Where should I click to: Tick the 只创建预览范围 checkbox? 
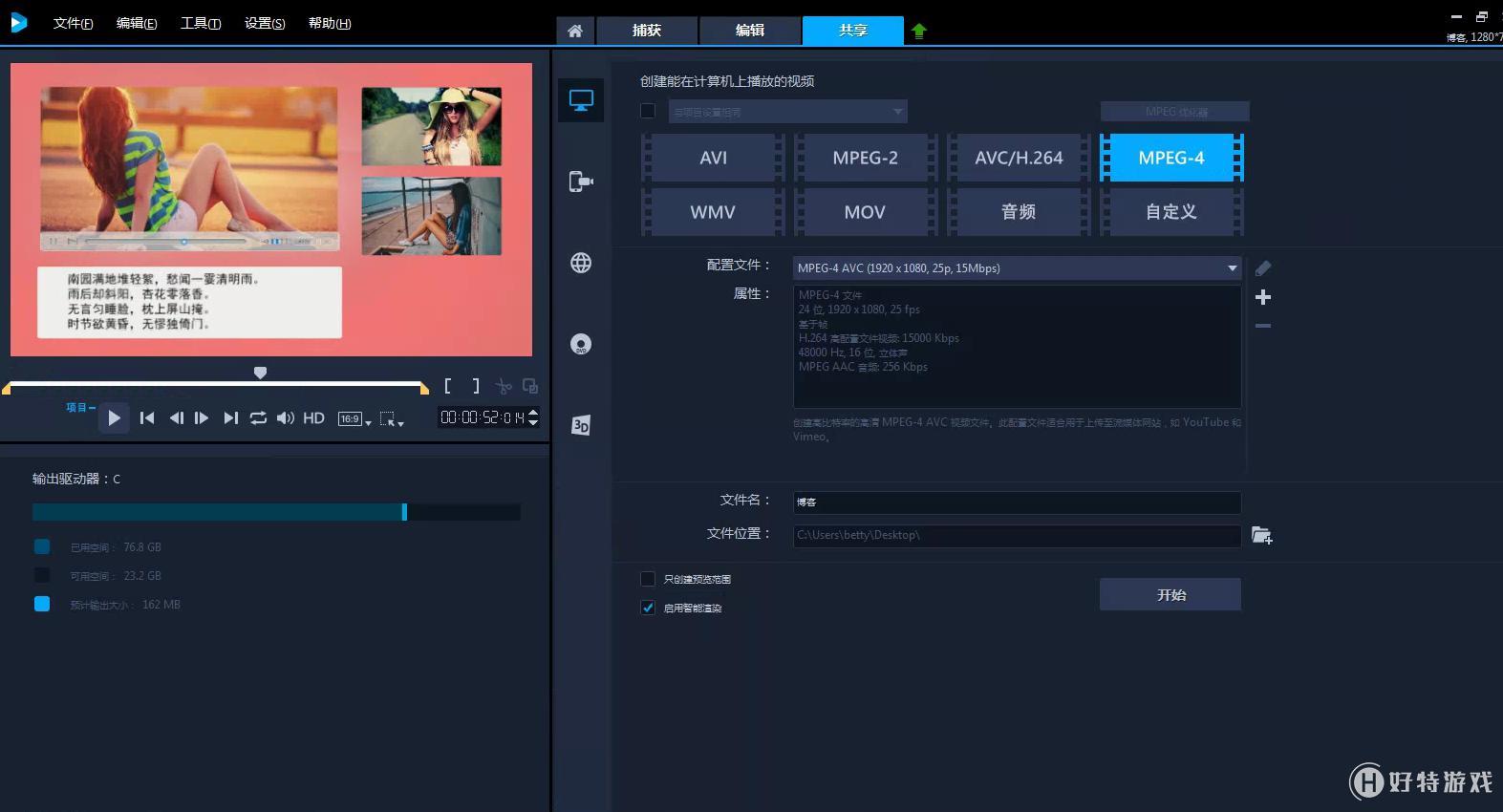(x=648, y=579)
